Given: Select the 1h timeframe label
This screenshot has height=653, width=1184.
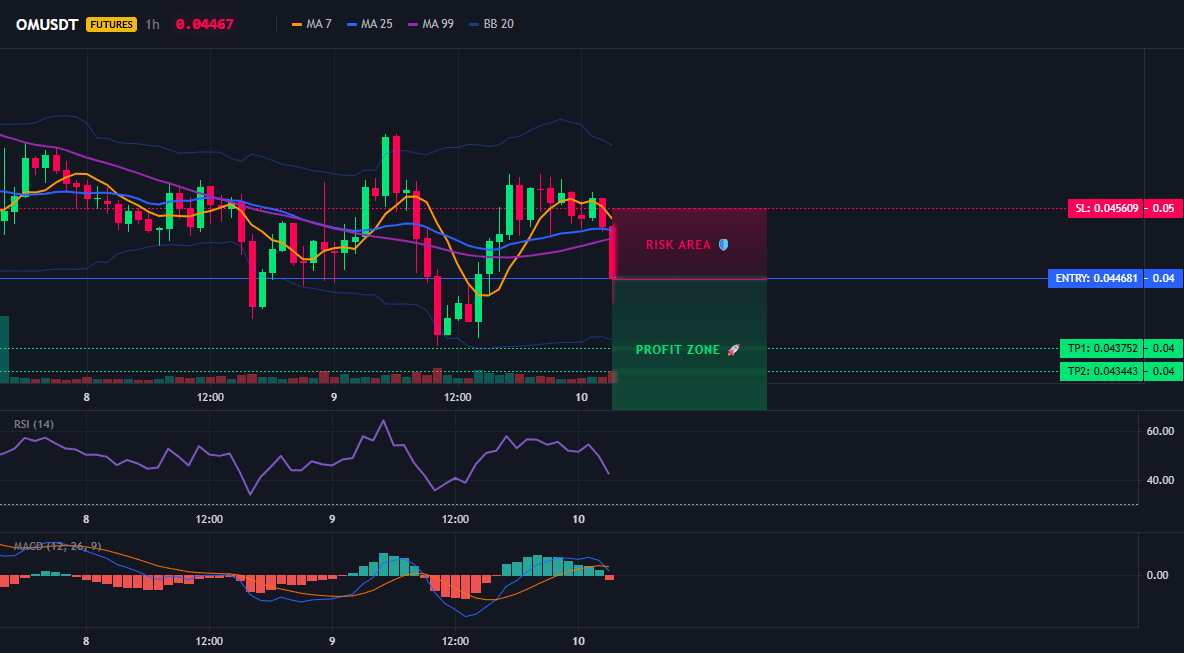Looking at the screenshot, I should click(x=153, y=24).
